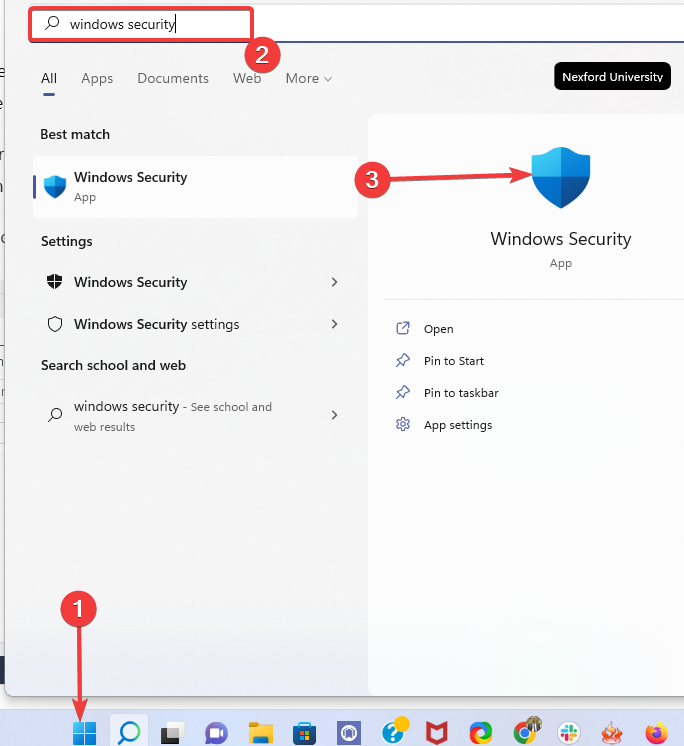This screenshot has height=746, width=684.
Task: Click the blue shield icon in Best match result
Action: [55, 186]
